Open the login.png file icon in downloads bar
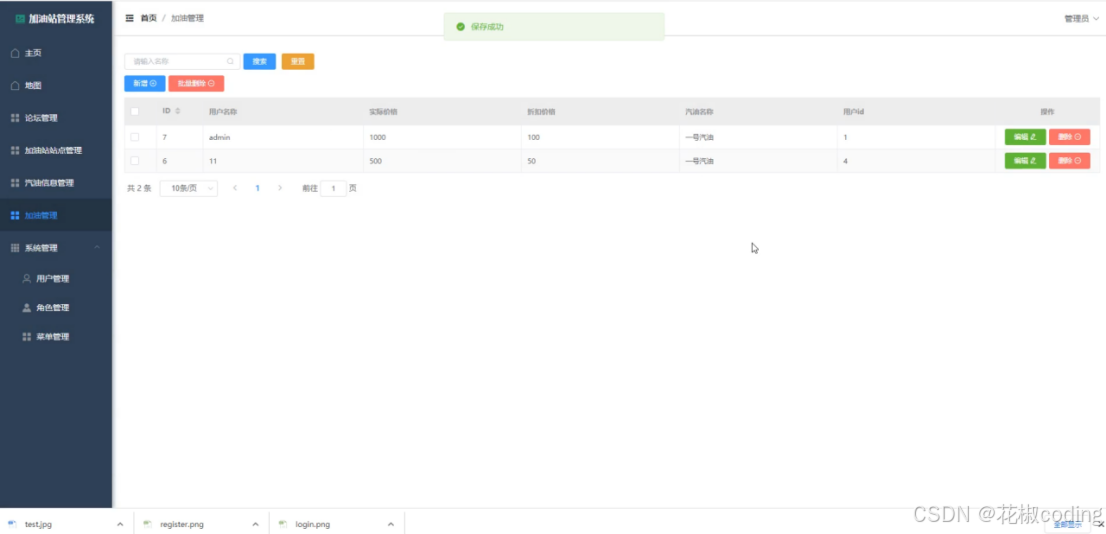Screen dimensions: 1106x534 click(283, 524)
